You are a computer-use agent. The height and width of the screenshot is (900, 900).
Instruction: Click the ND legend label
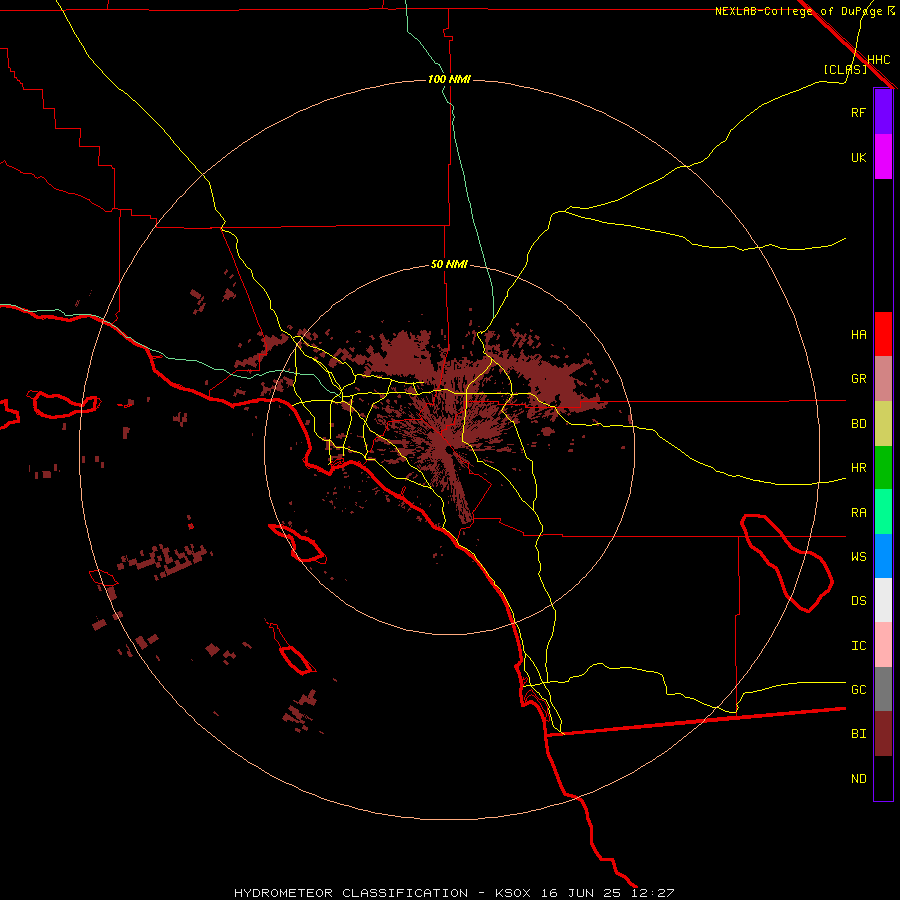[858, 779]
